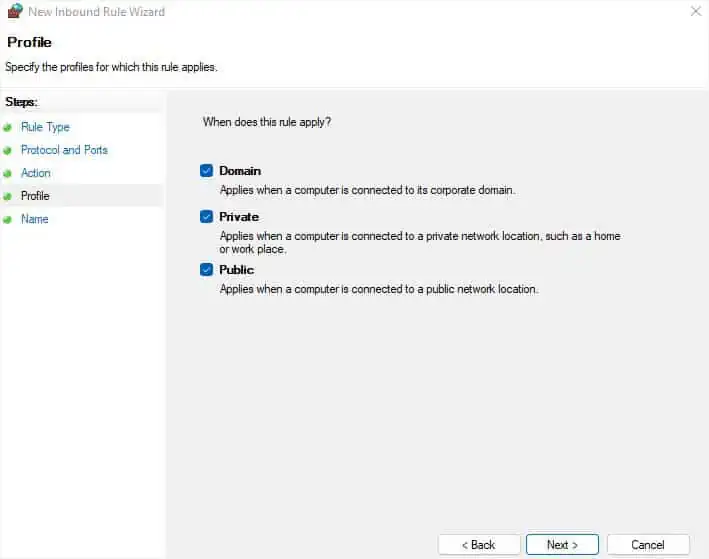
Task: Click the green bullet beside Protocol and Ports
Action: pos(8,151)
